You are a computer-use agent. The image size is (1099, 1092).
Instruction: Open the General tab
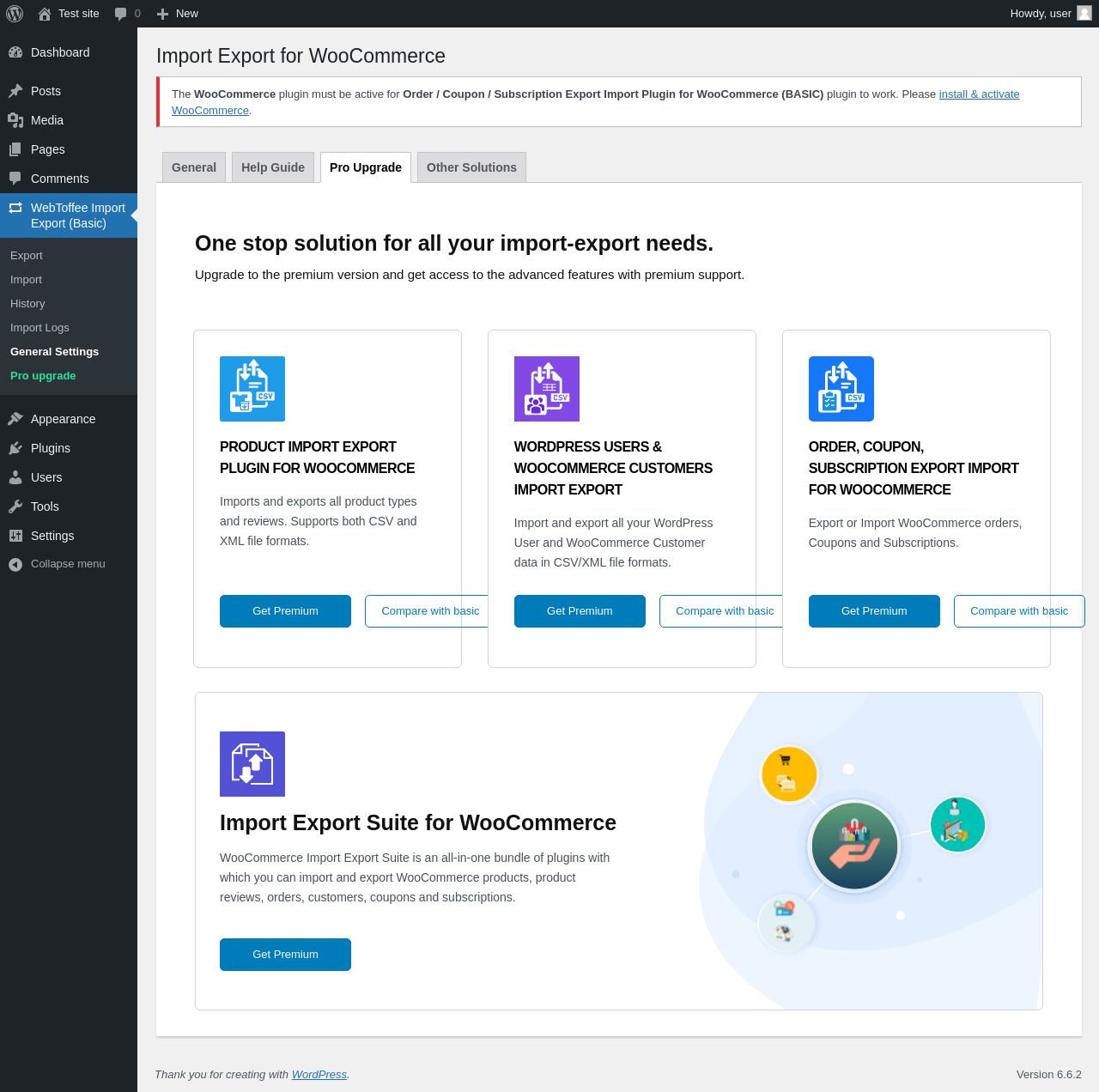click(194, 167)
